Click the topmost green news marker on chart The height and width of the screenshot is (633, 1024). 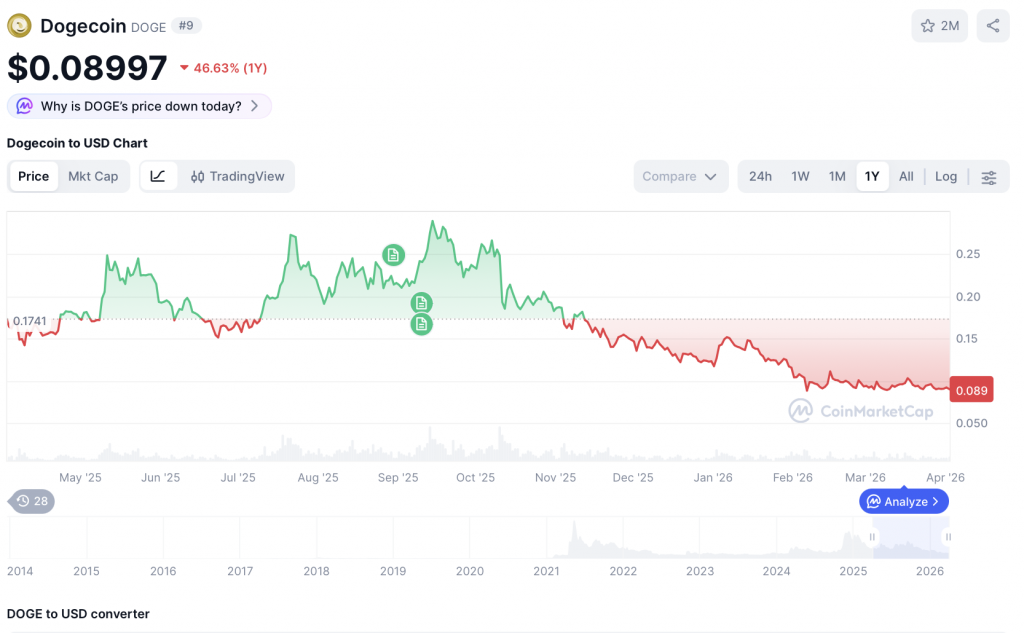(x=393, y=255)
